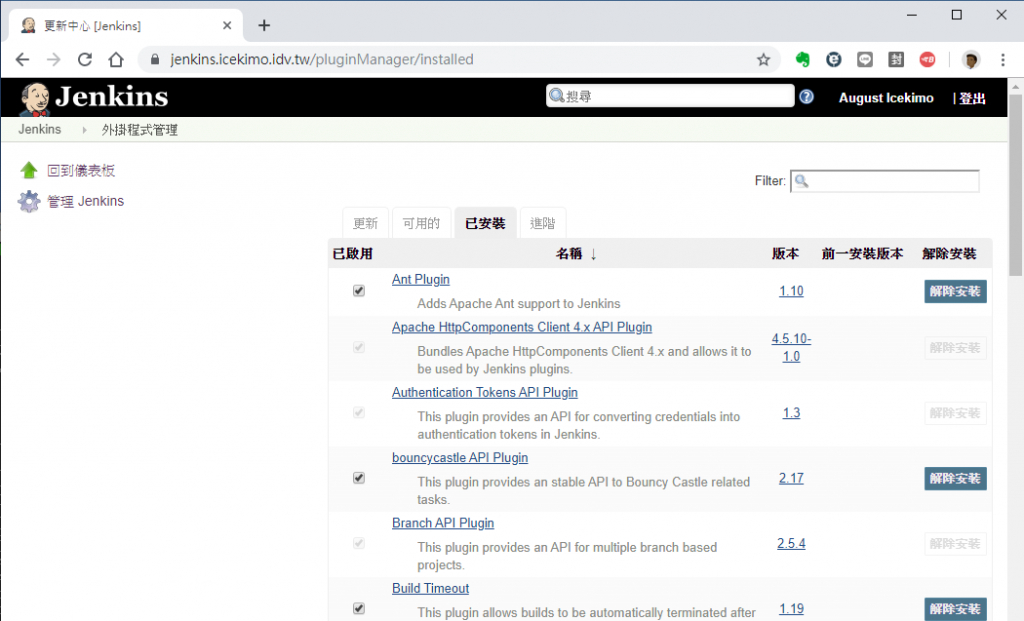Switch to the 更新 tab
The height and width of the screenshot is (621, 1024).
coord(365,223)
